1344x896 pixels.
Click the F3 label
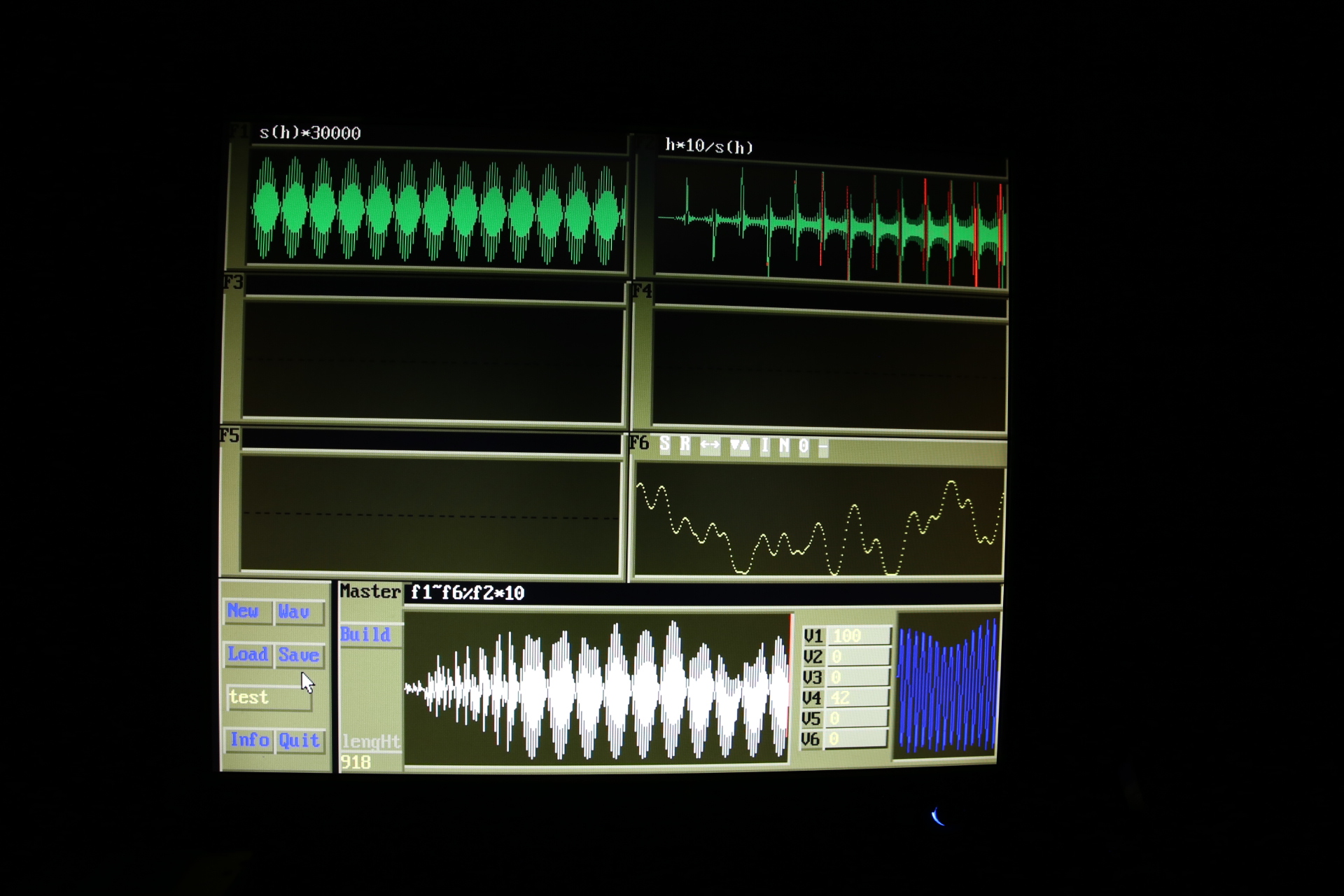(x=233, y=282)
